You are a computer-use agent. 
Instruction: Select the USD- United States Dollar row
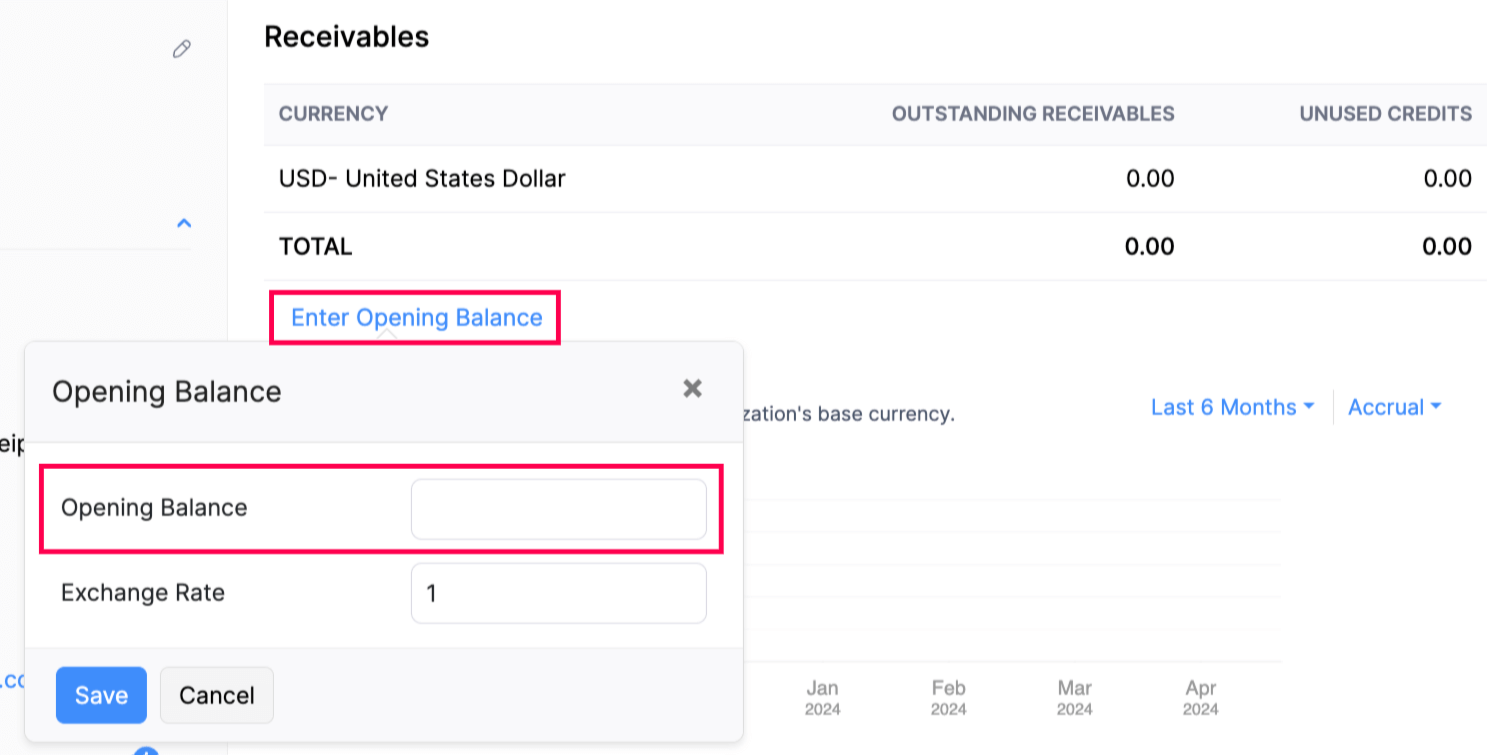point(422,178)
